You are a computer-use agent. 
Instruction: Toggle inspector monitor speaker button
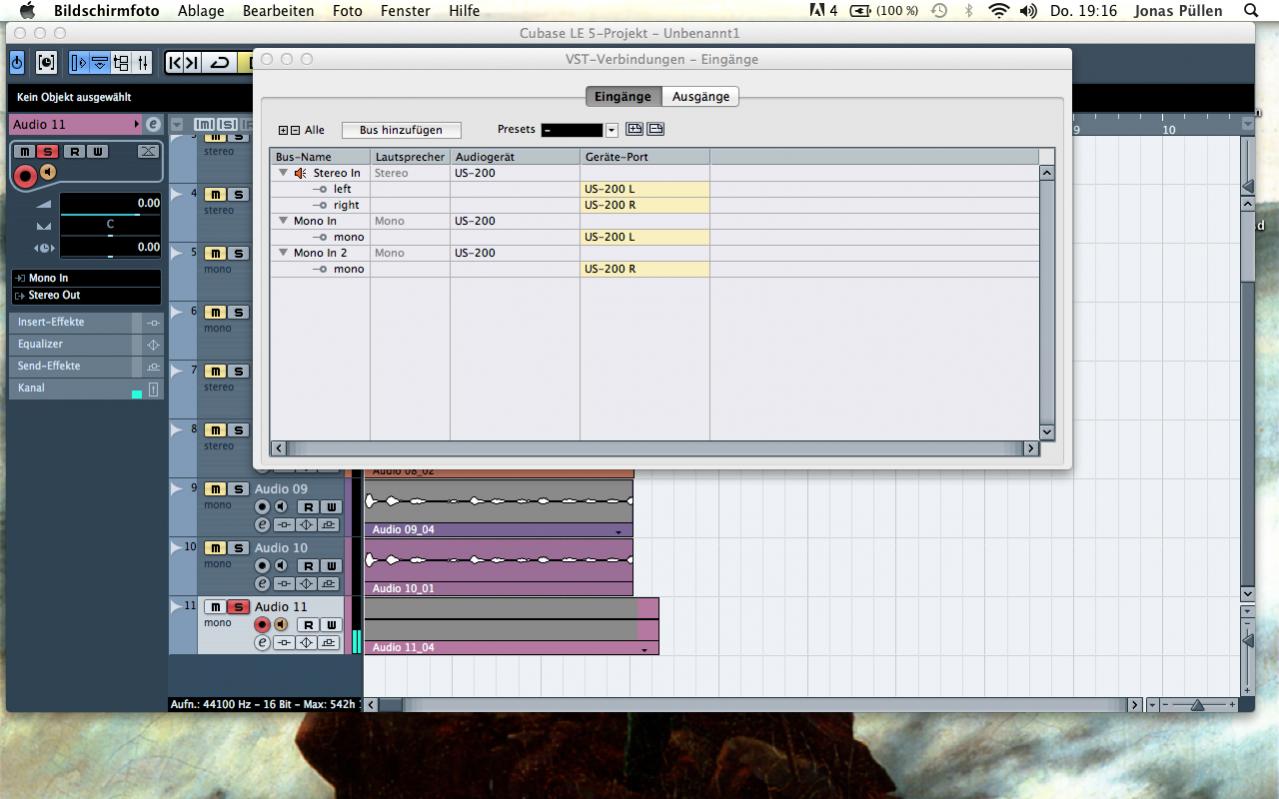coord(47,172)
